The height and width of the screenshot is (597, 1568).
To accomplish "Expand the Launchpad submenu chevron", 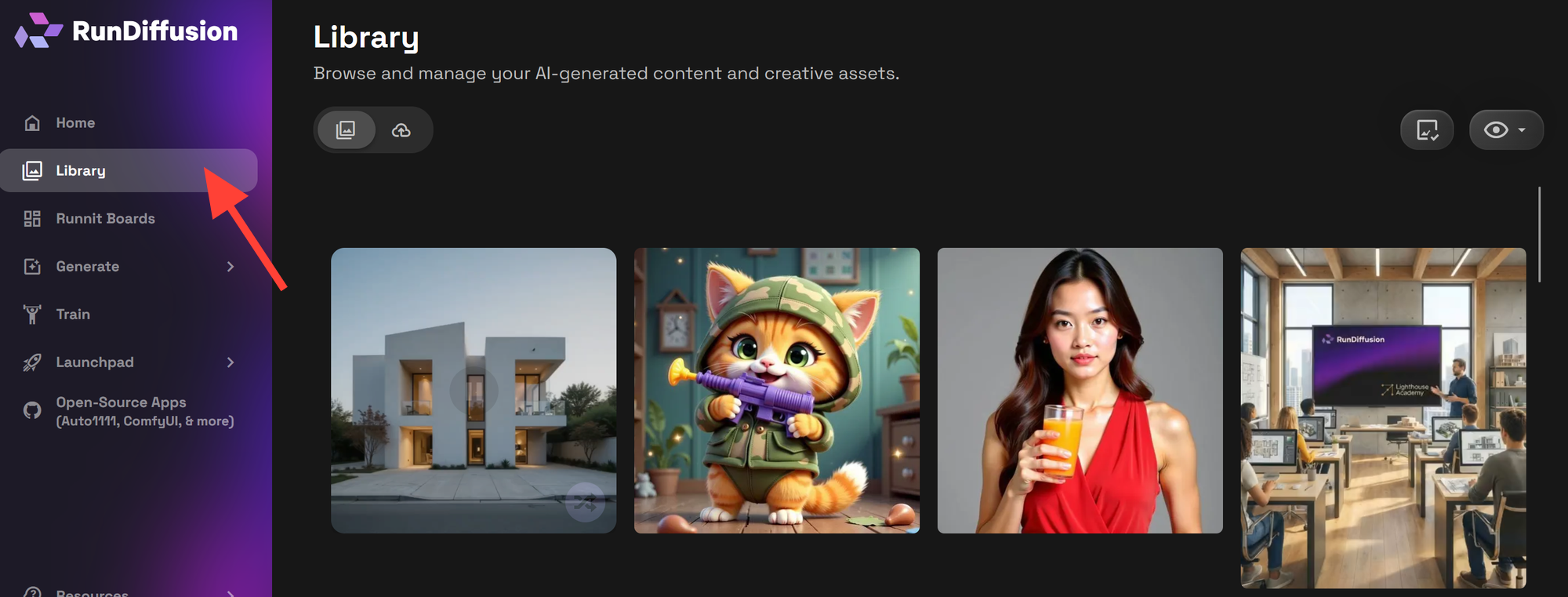I will (230, 362).
